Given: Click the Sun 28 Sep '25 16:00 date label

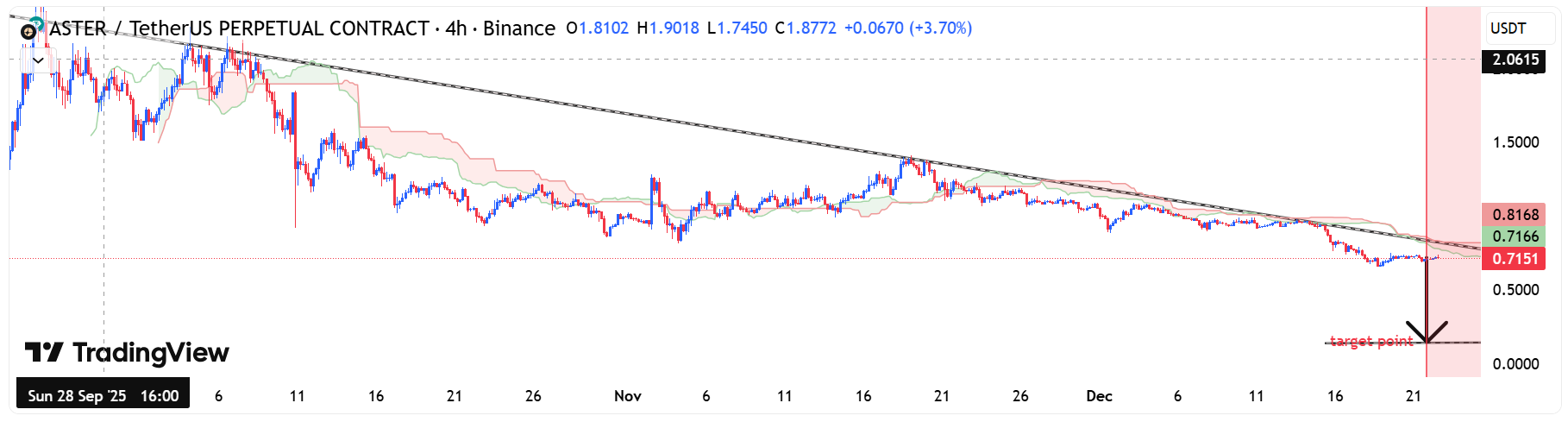Looking at the screenshot, I should 103,396.
